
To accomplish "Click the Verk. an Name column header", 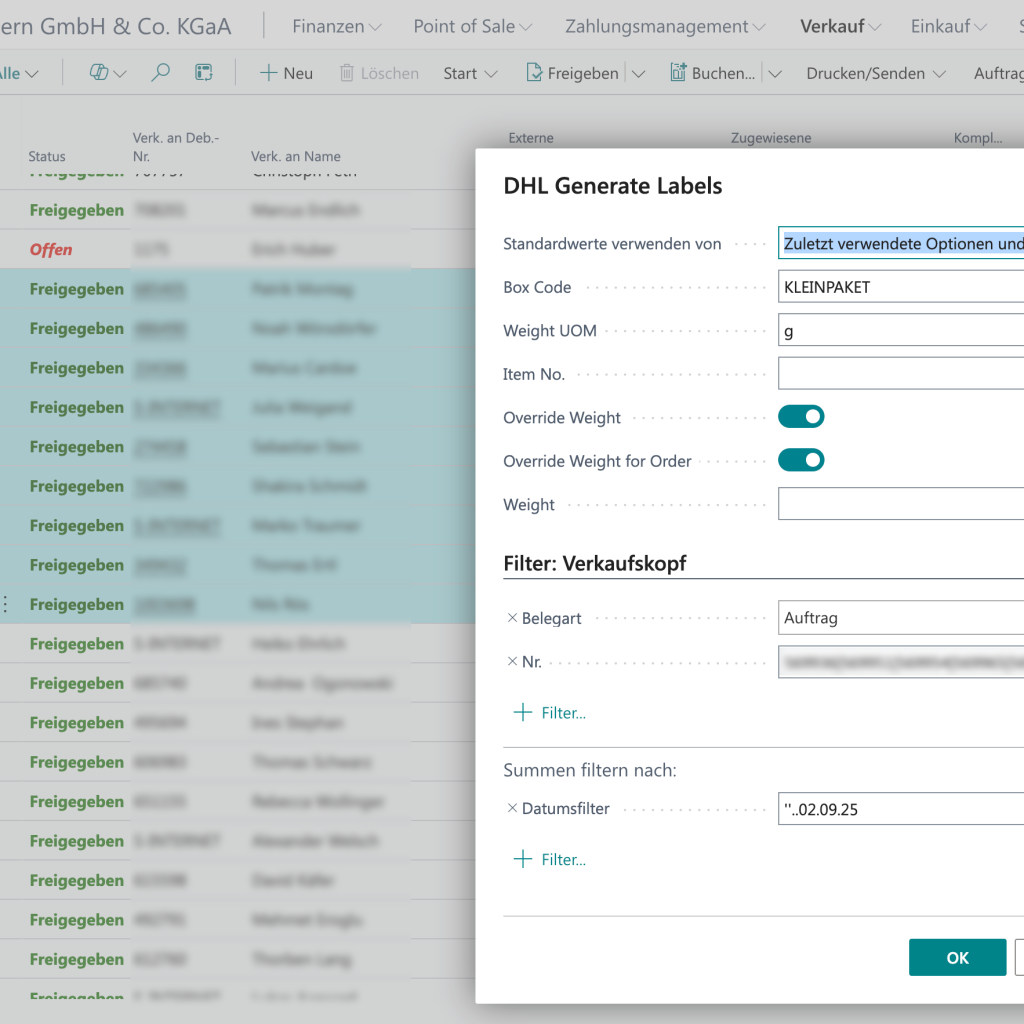I will [x=295, y=156].
